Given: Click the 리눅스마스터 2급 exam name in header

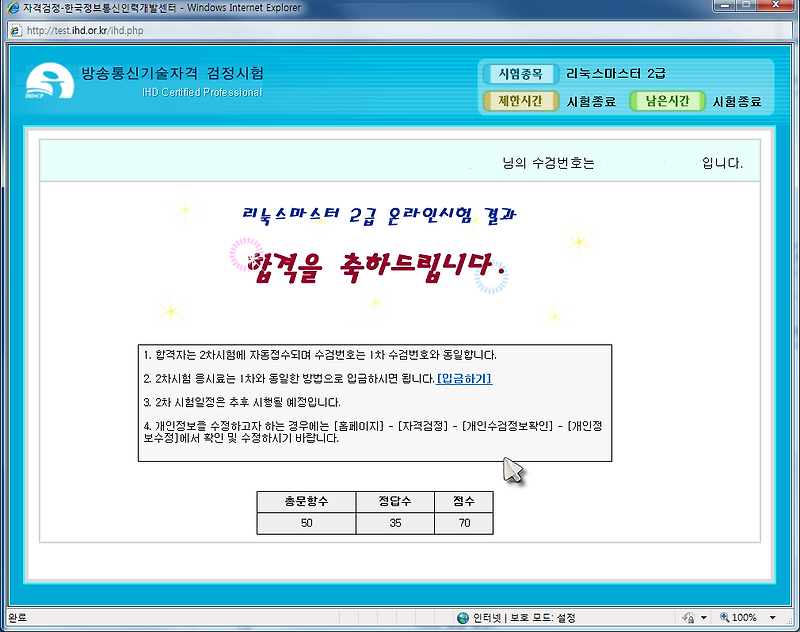Looking at the screenshot, I should pos(616,74).
